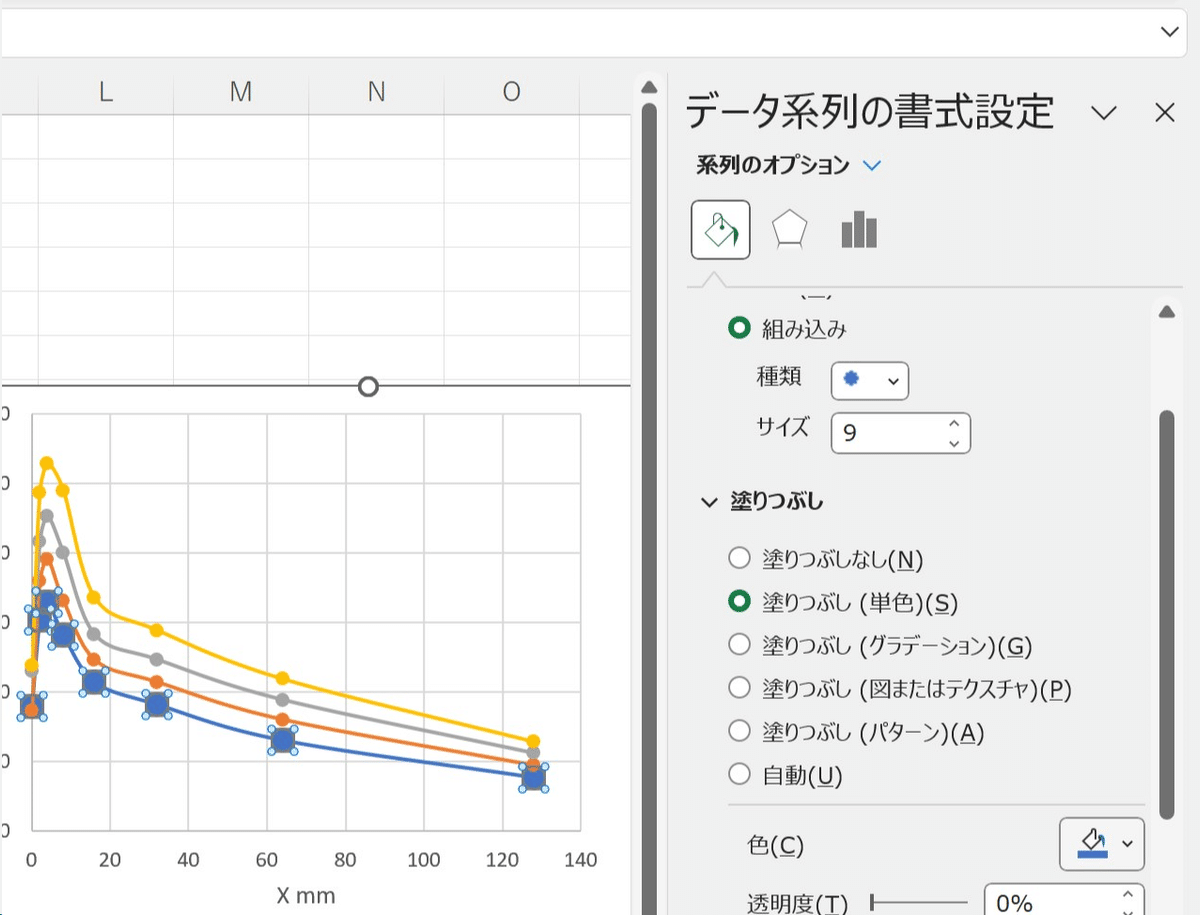Open the marker 種類 dropdown
This screenshot has width=1200, height=915.
tap(870, 380)
